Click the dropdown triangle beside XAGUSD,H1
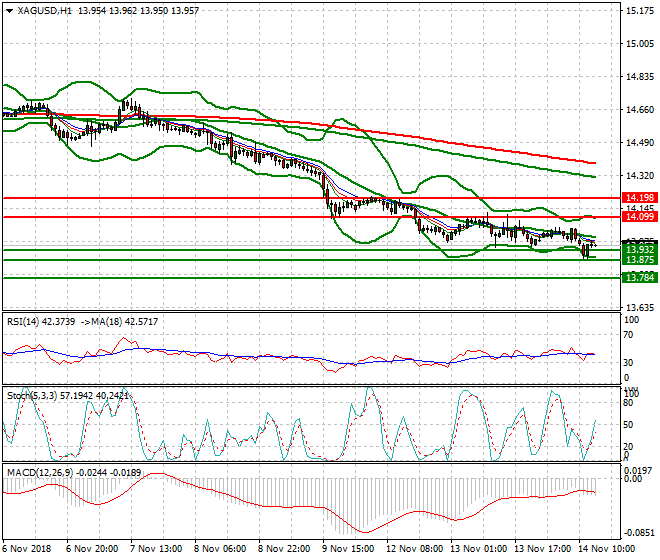 pos(8,9)
